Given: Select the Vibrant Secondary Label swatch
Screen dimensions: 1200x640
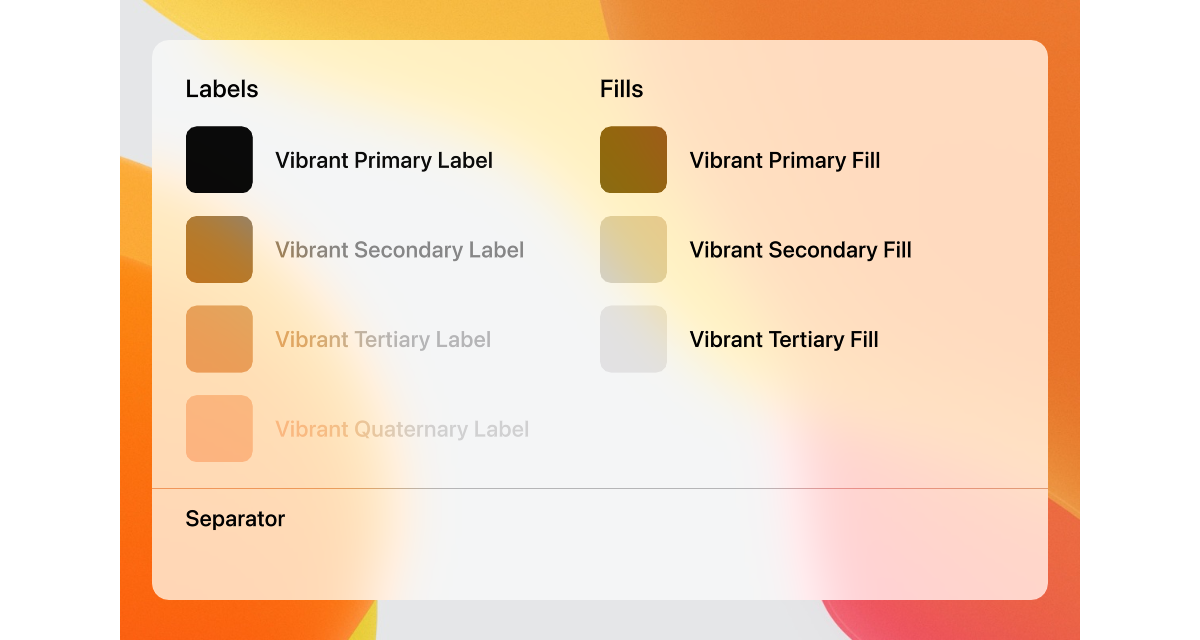Looking at the screenshot, I should 219,250.
